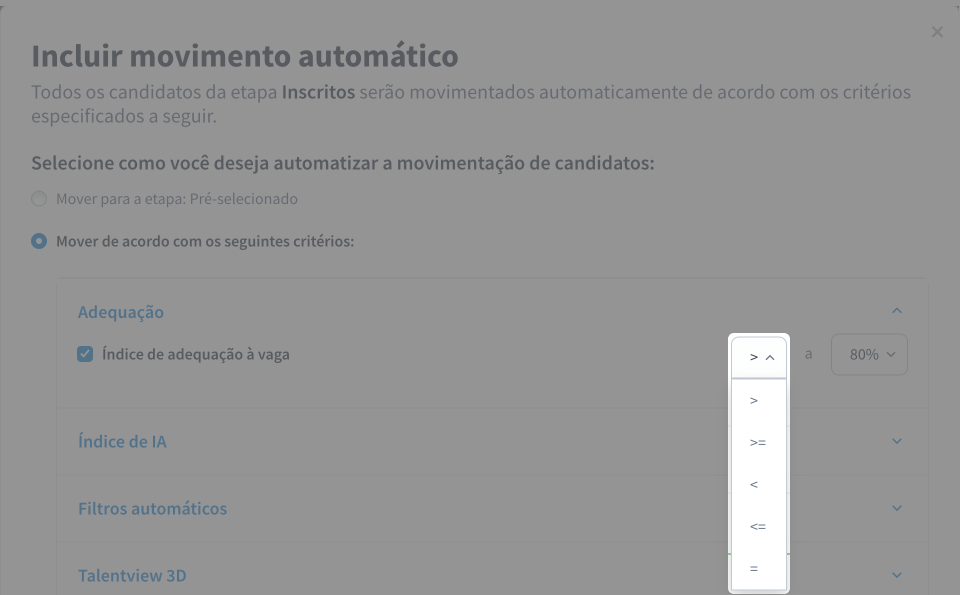
Task: Open the 80% percentage dropdown
Action: [869, 355]
